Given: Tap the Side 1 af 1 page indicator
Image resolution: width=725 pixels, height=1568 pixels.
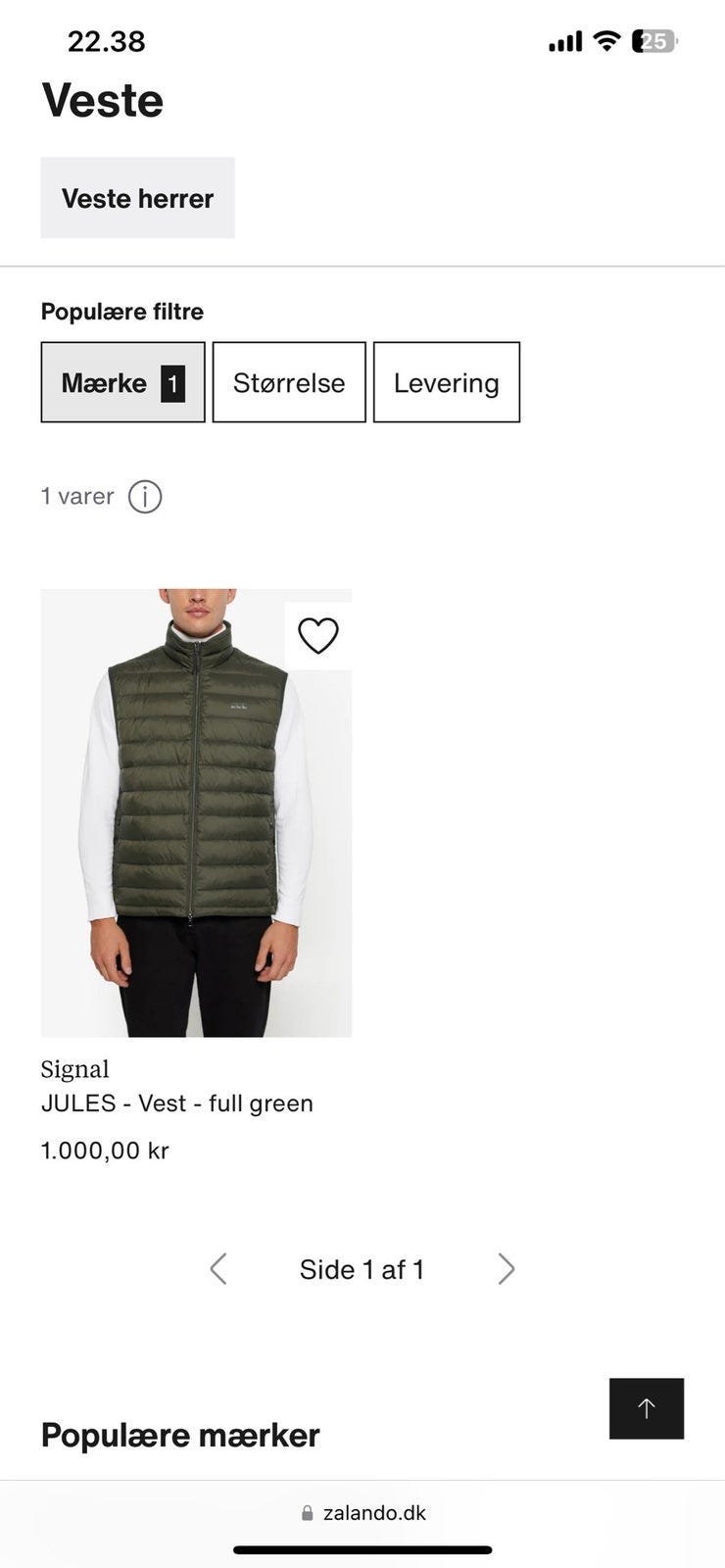Looking at the screenshot, I should 362,1269.
